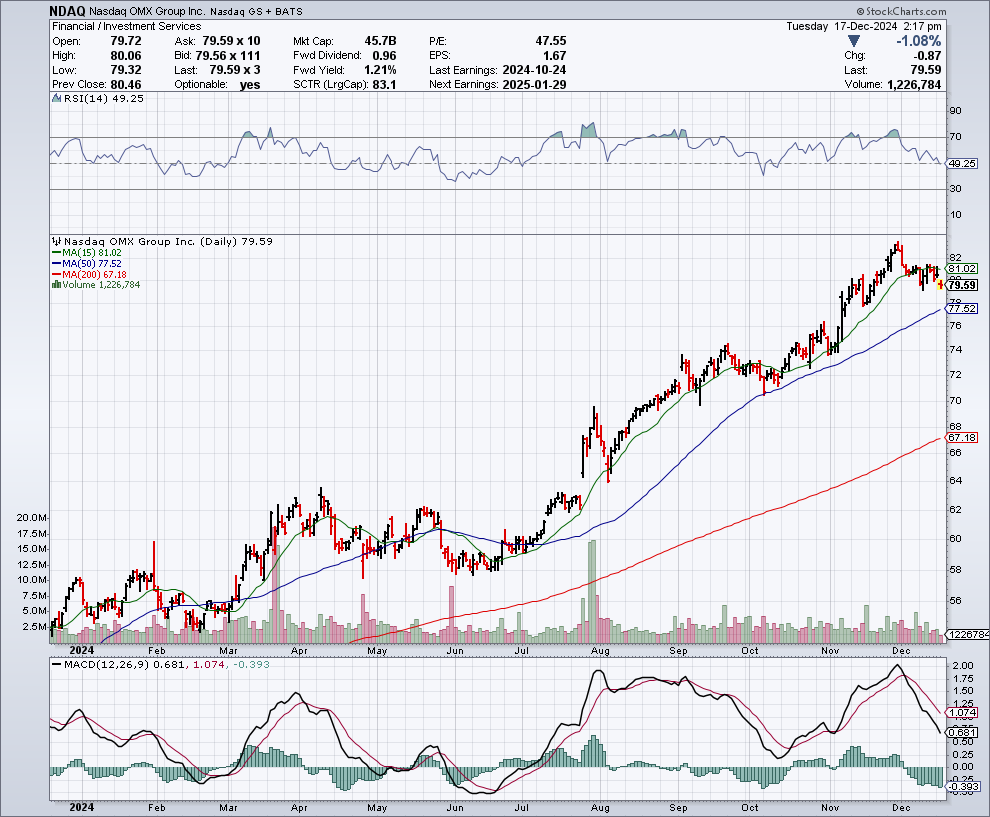Click the 81.02 MA(15) price tag
990x817 pixels.
962,268
